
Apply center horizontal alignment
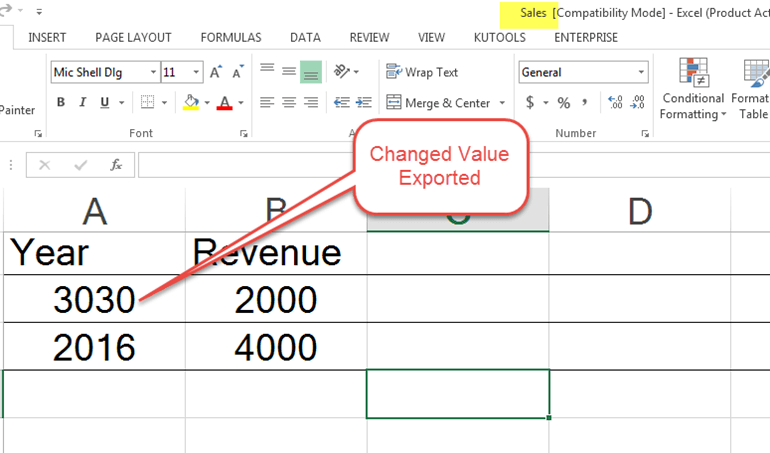click(x=288, y=102)
